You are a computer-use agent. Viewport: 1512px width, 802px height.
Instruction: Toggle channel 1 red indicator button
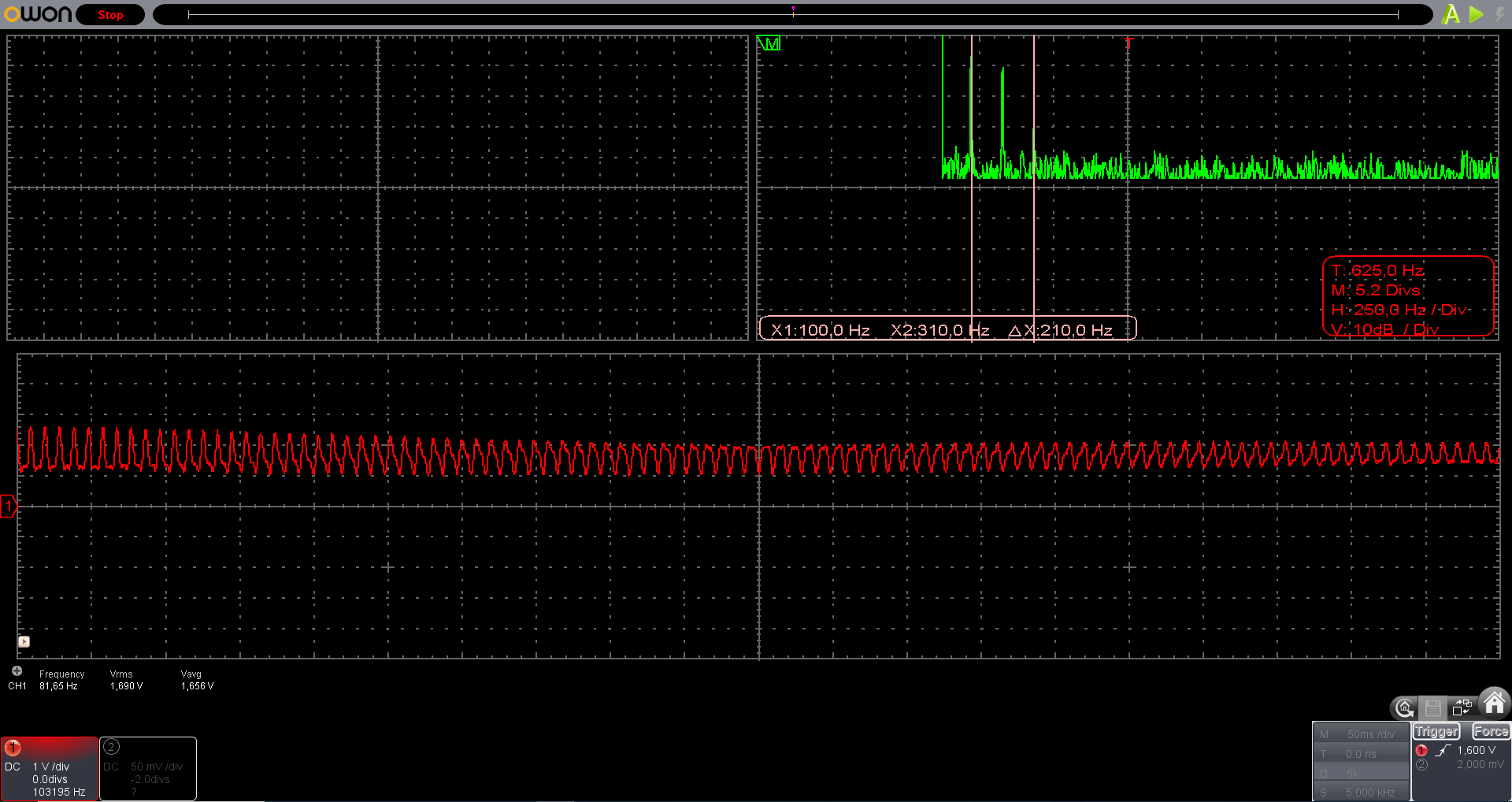coord(13,748)
